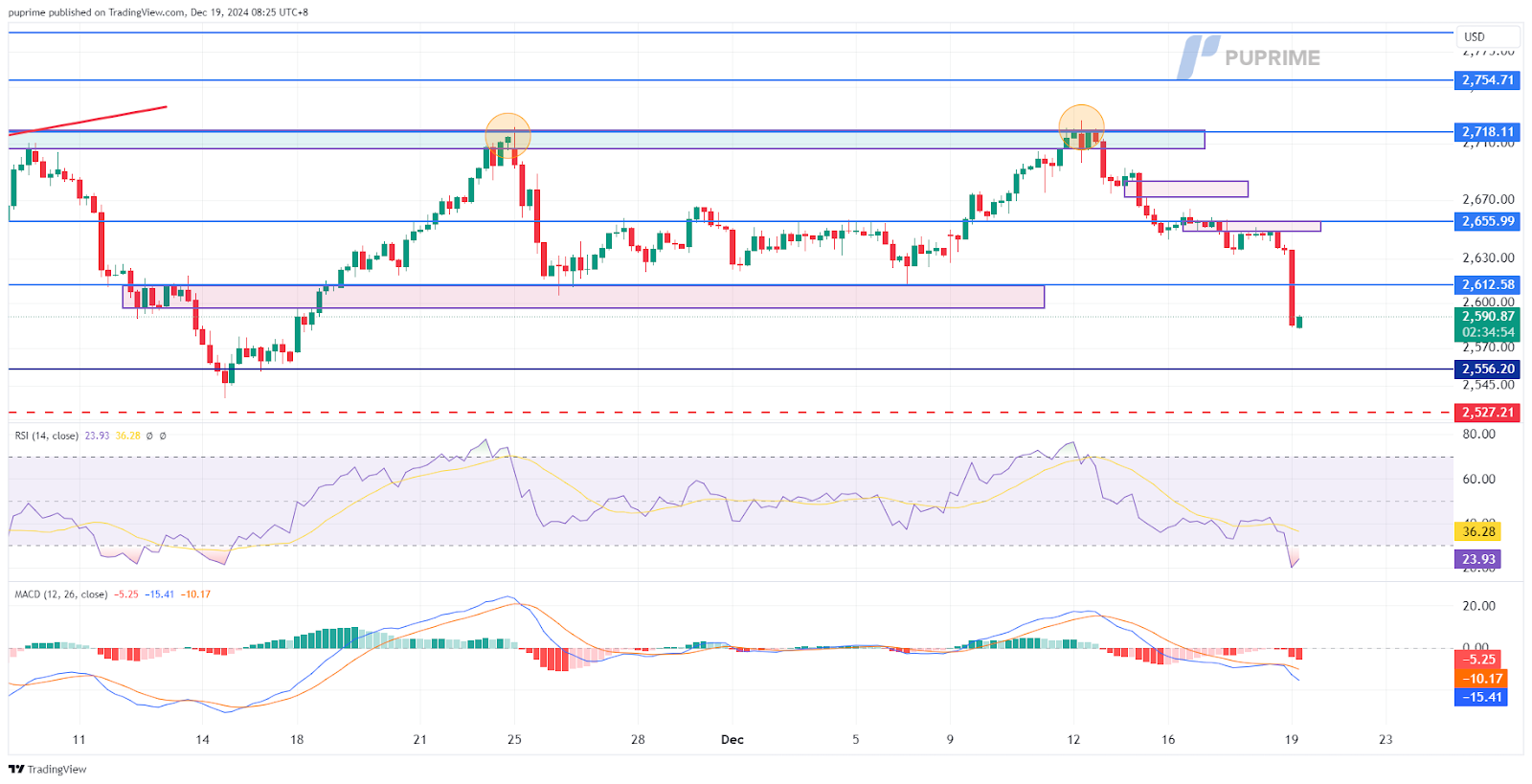Click the 60.00 level on RSI axis
This screenshot has width=1532, height=784.
coord(1479,479)
